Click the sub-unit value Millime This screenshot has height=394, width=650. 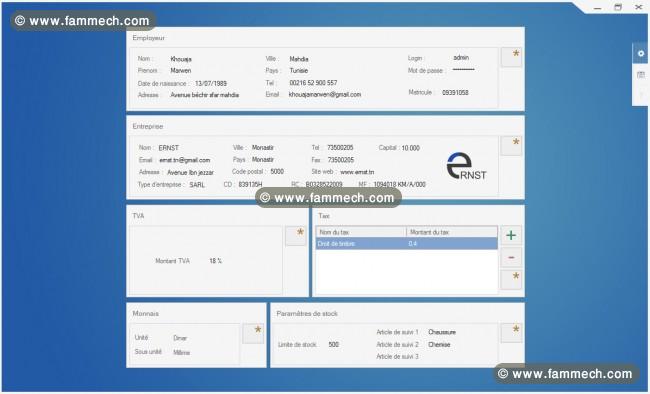(x=182, y=353)
